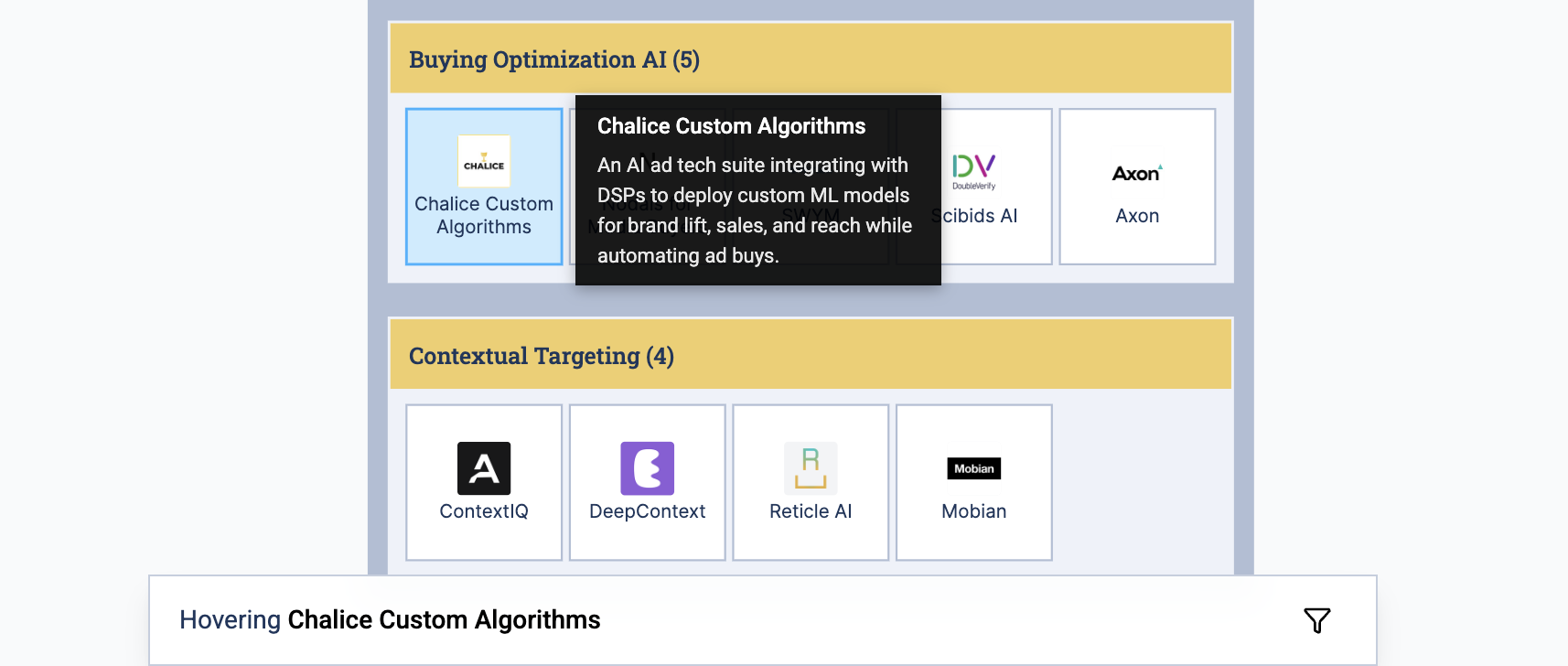This screenshot has width=1568, height=666.
Task: Click the Chalice logo icon
Action: pos(484,162)
